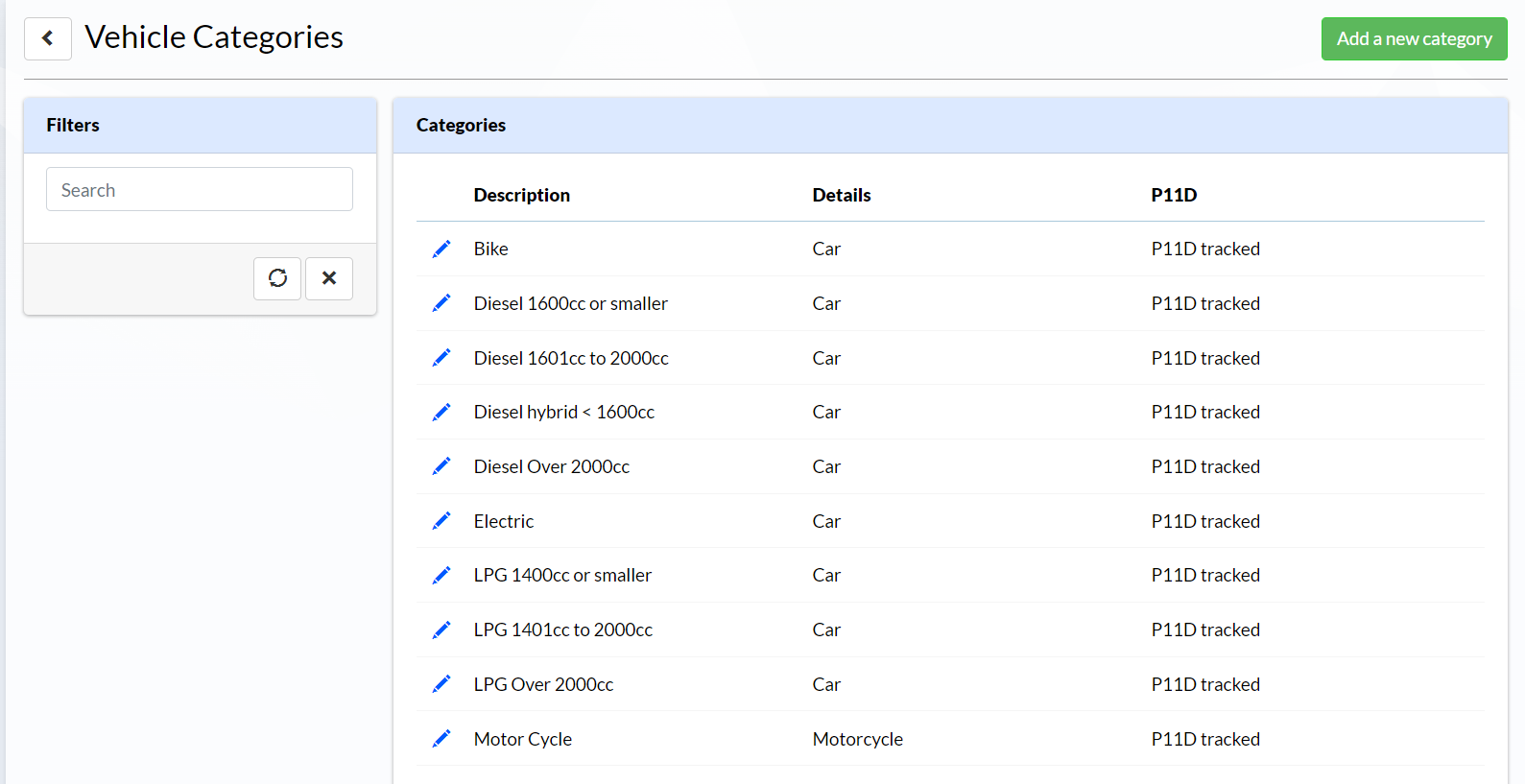
Task: Select the Diesel 1601cc to 2000cc text
Action: [x=571, y=358]
